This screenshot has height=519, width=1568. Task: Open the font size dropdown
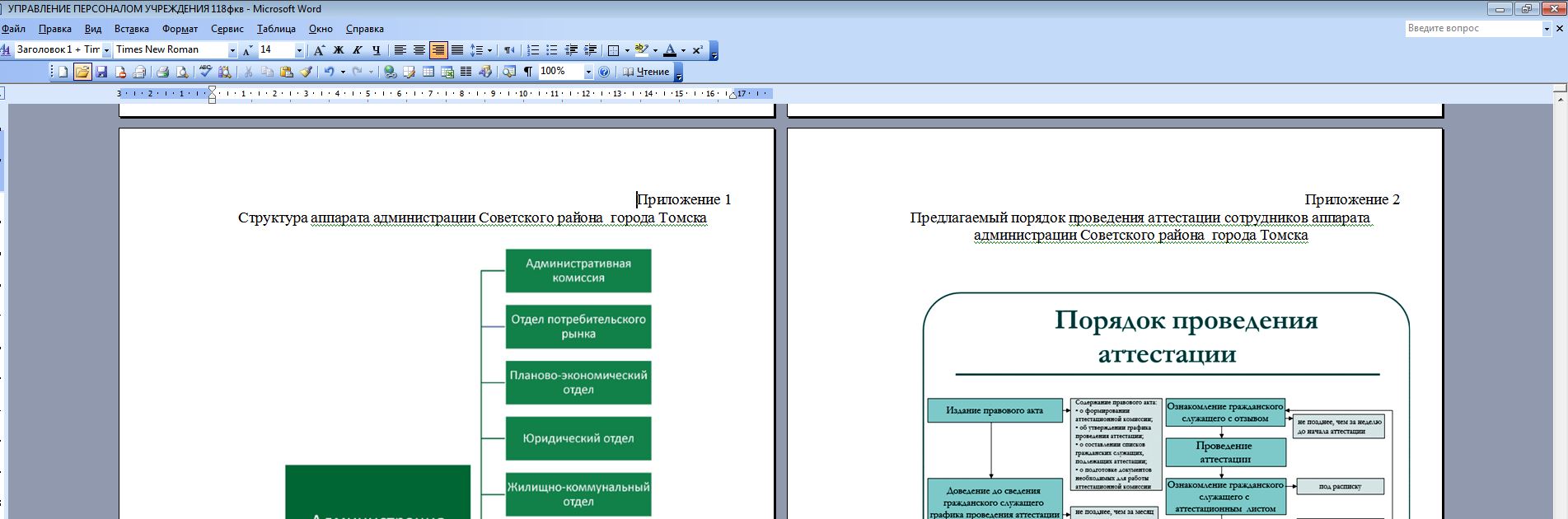pyautogui.click(x=299, y=50)
